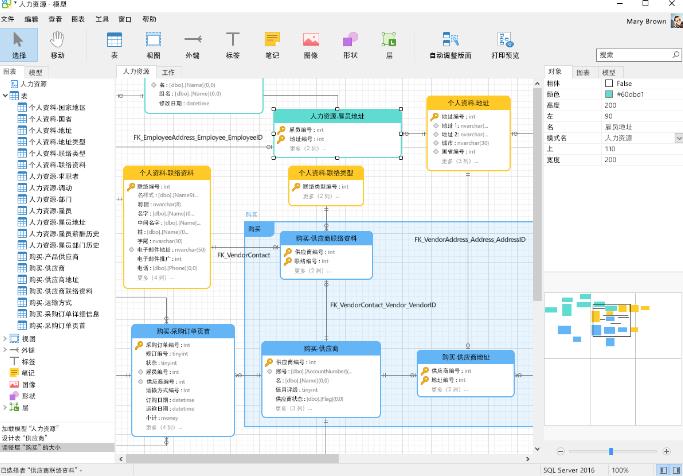Open the 帮助 menu
This screenshot has height=476, width=683.
coord(149,19)
